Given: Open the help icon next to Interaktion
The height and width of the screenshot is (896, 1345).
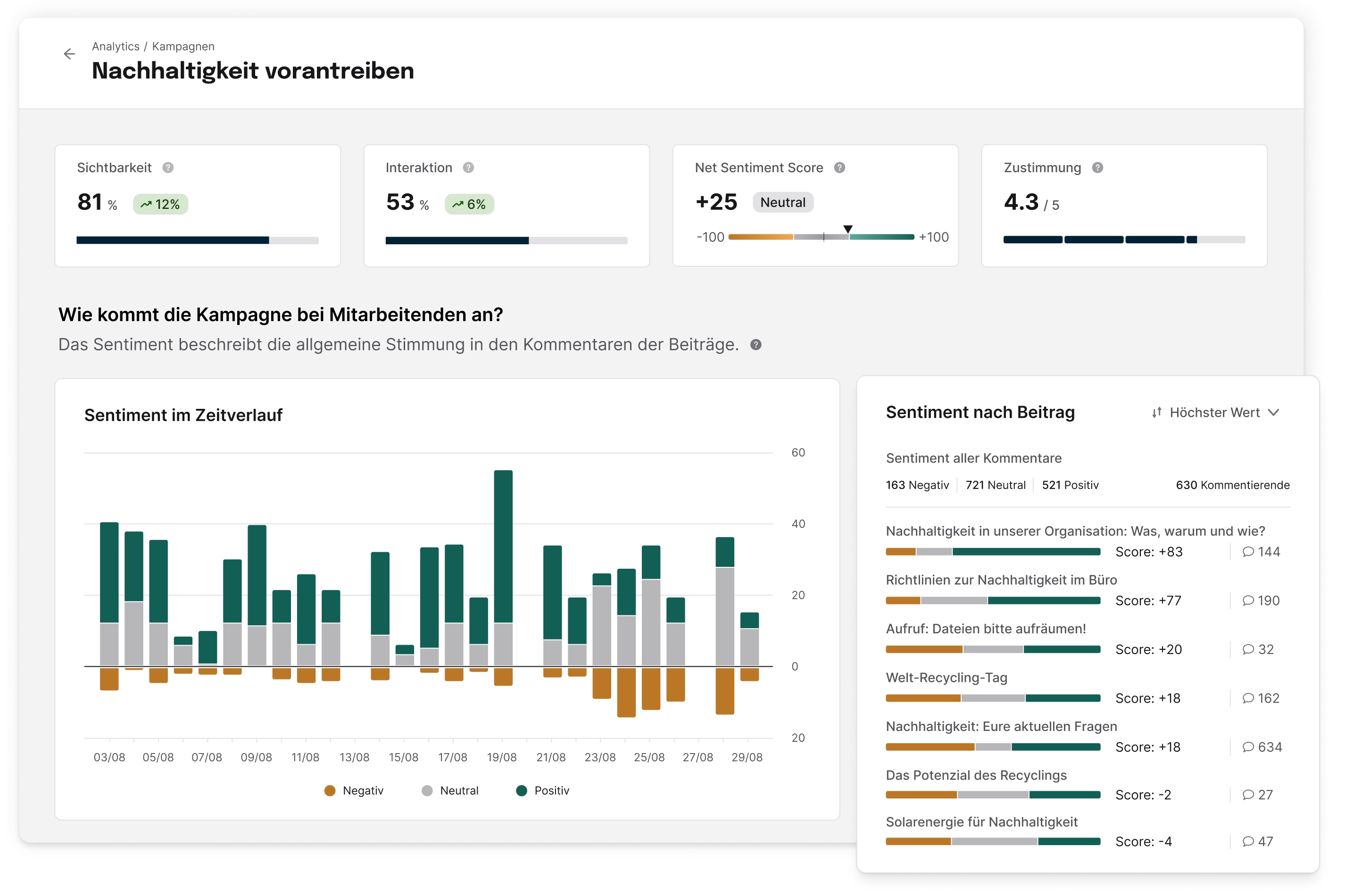Looking at the screenshot, I should (468, 167).
